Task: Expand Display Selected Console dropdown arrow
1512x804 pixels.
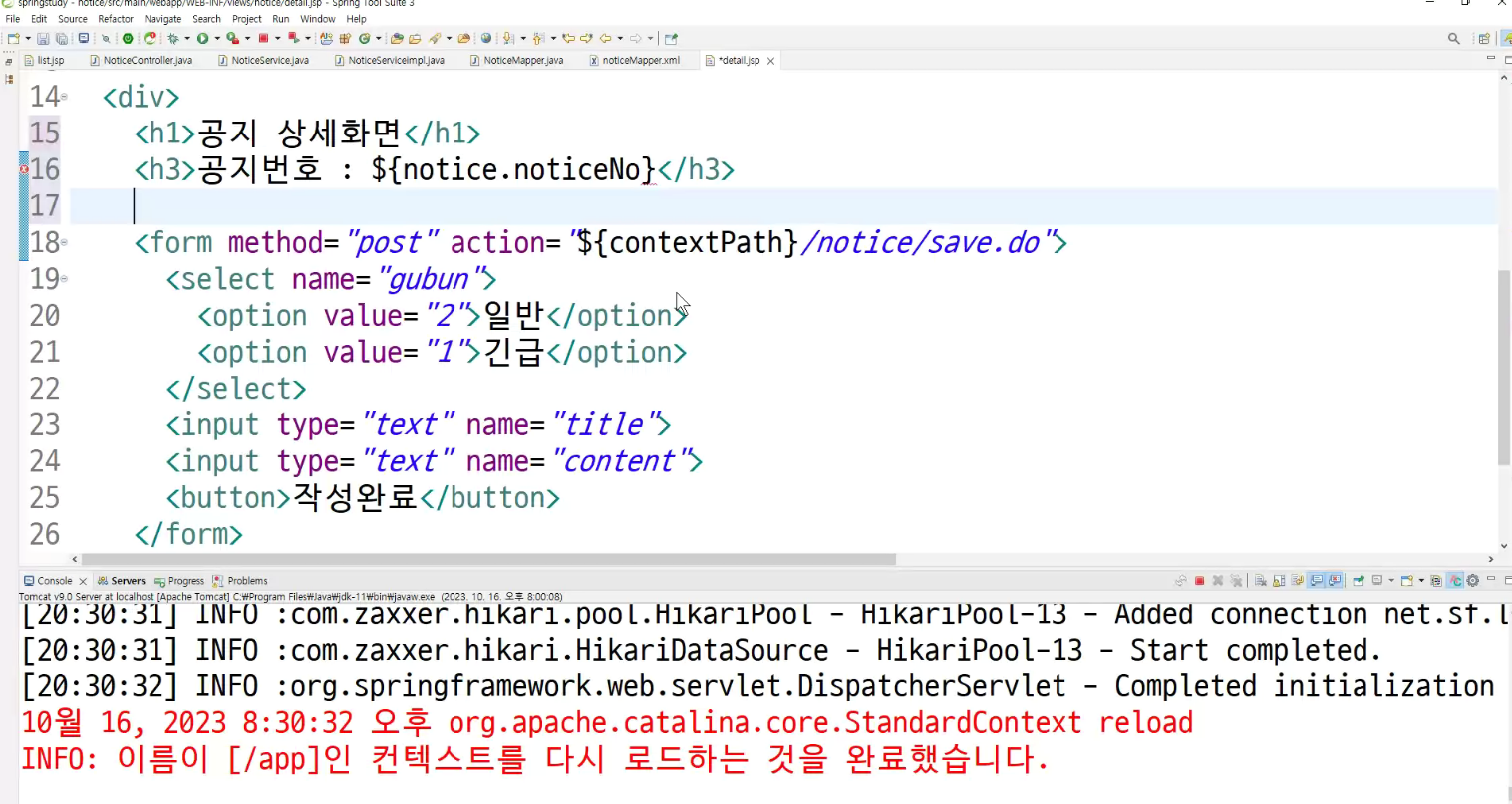Action: (x=1391, y=581)
